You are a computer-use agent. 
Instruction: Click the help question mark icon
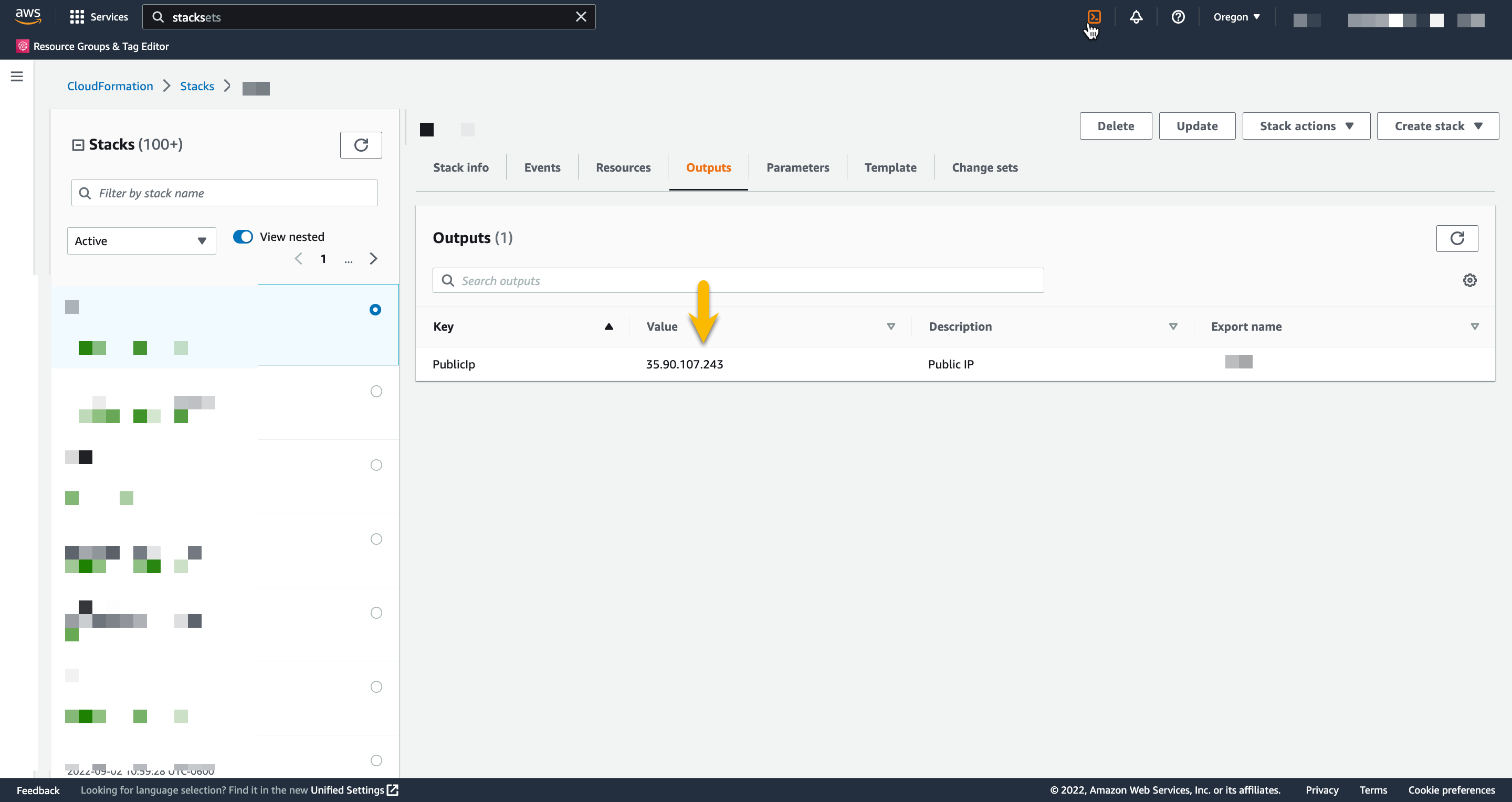tap(1178, 17)
